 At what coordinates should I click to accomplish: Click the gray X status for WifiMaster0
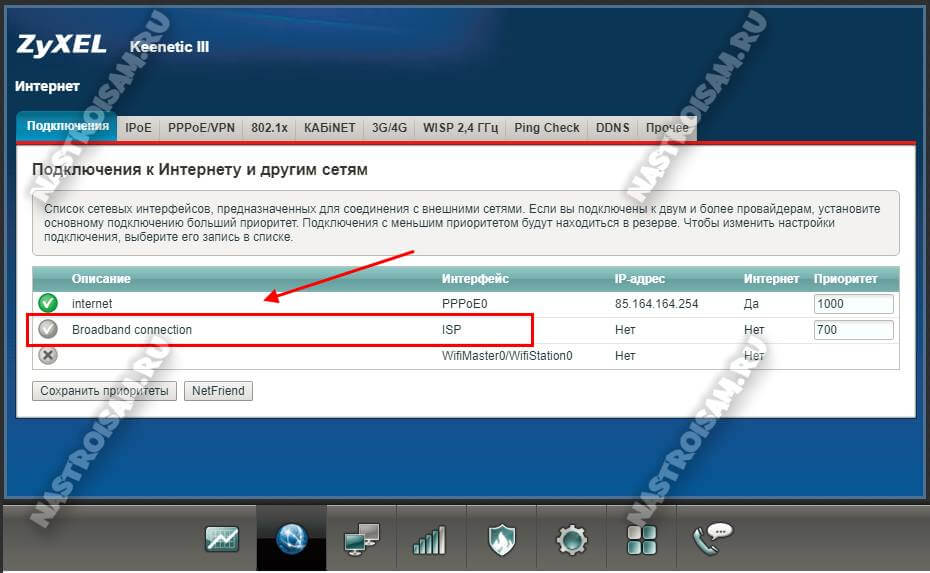(47, 356)
